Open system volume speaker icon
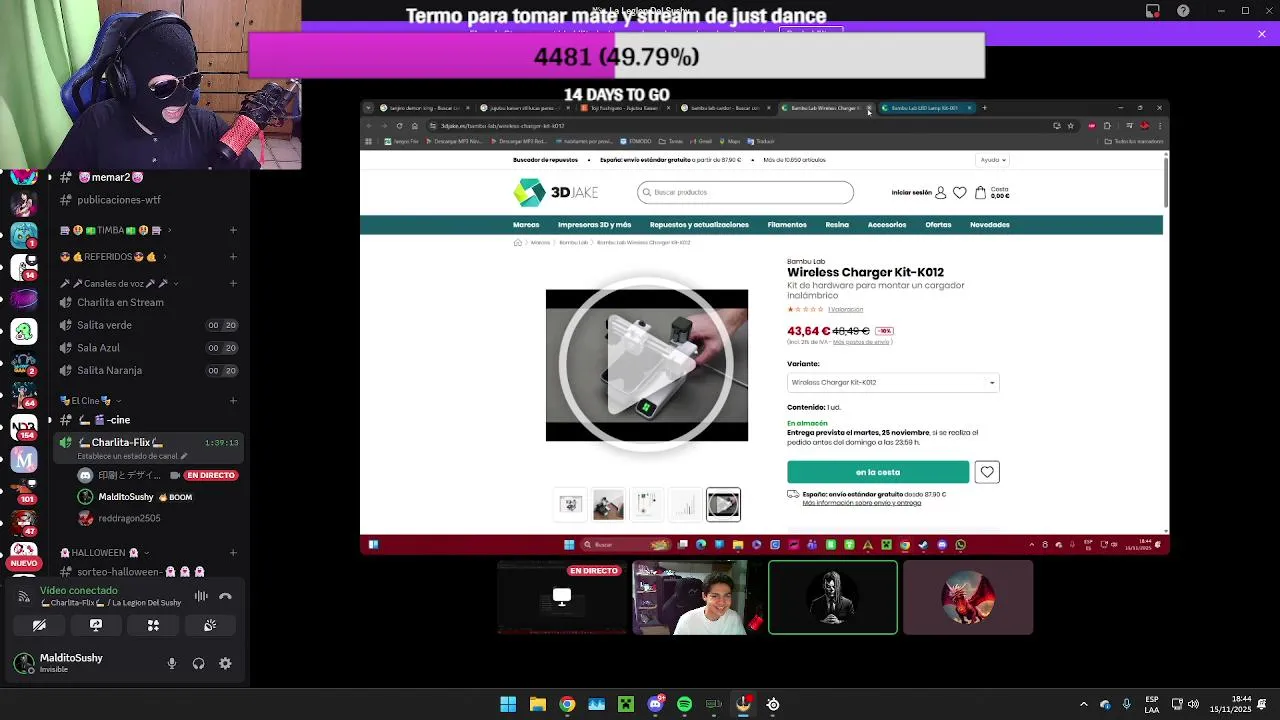The height and width of the screenshot is (720, 1280). (1193, 704)
